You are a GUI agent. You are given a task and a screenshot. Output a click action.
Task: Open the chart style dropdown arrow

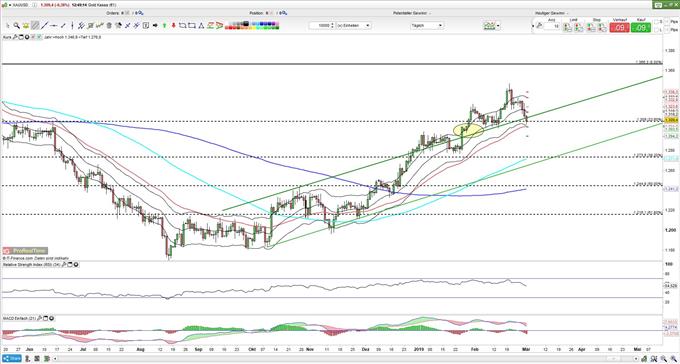point(499,26)
